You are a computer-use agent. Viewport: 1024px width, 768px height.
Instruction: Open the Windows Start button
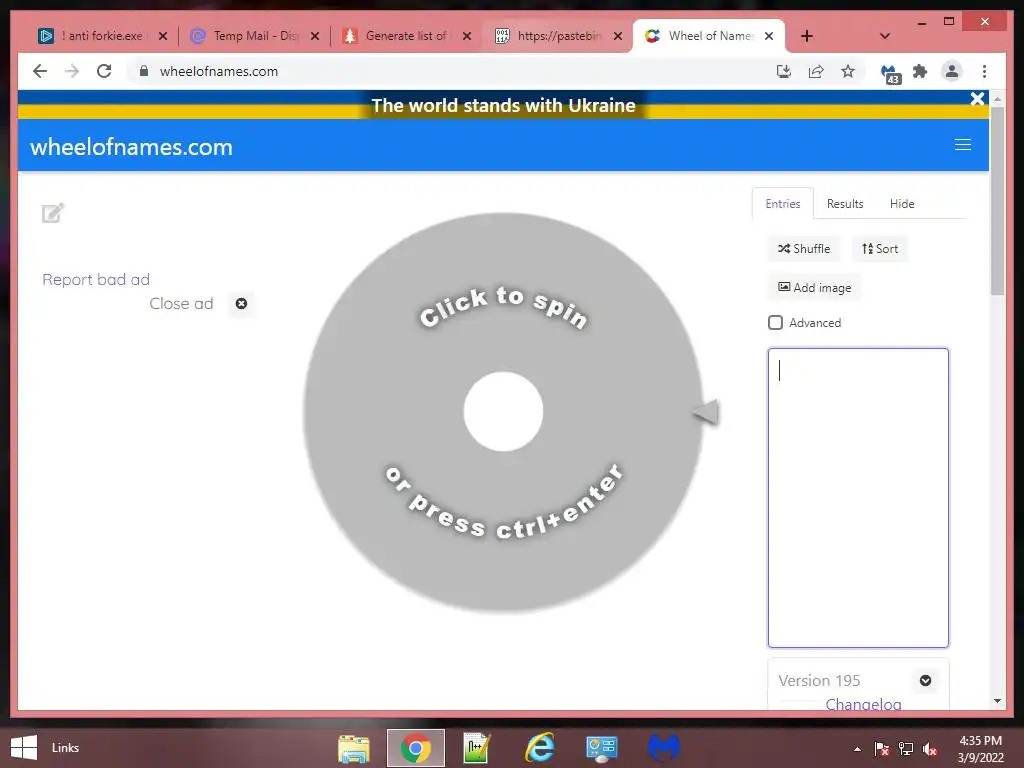click(24, 748)
